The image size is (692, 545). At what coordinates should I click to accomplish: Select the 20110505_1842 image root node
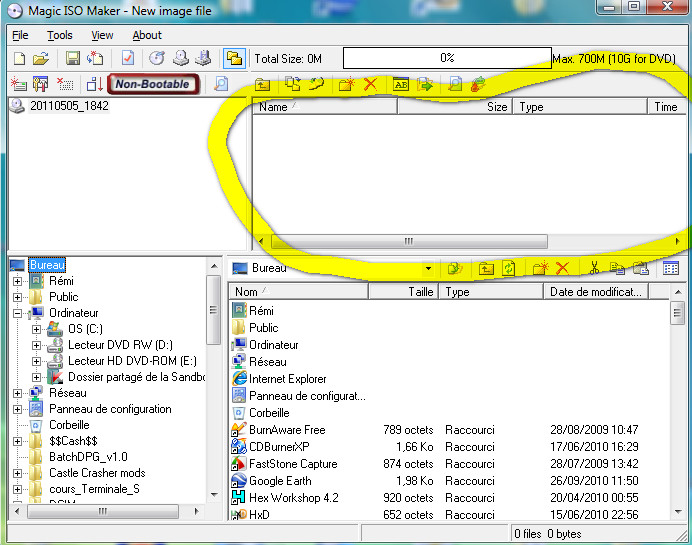69,106
